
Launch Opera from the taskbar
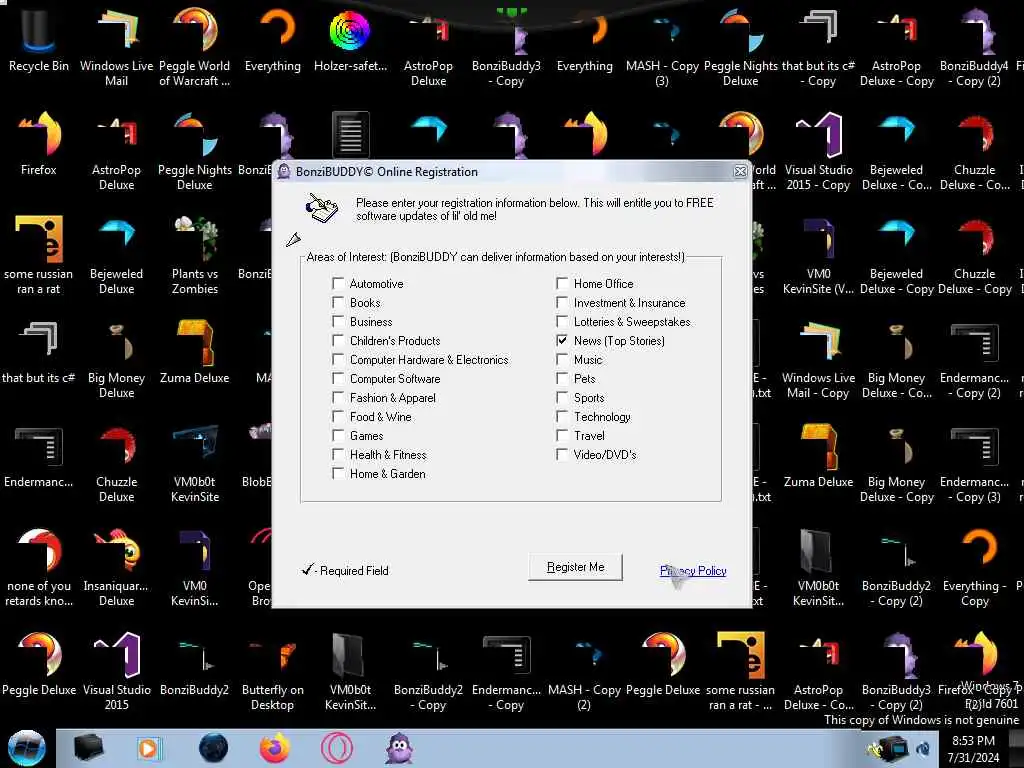pos(337,748)
